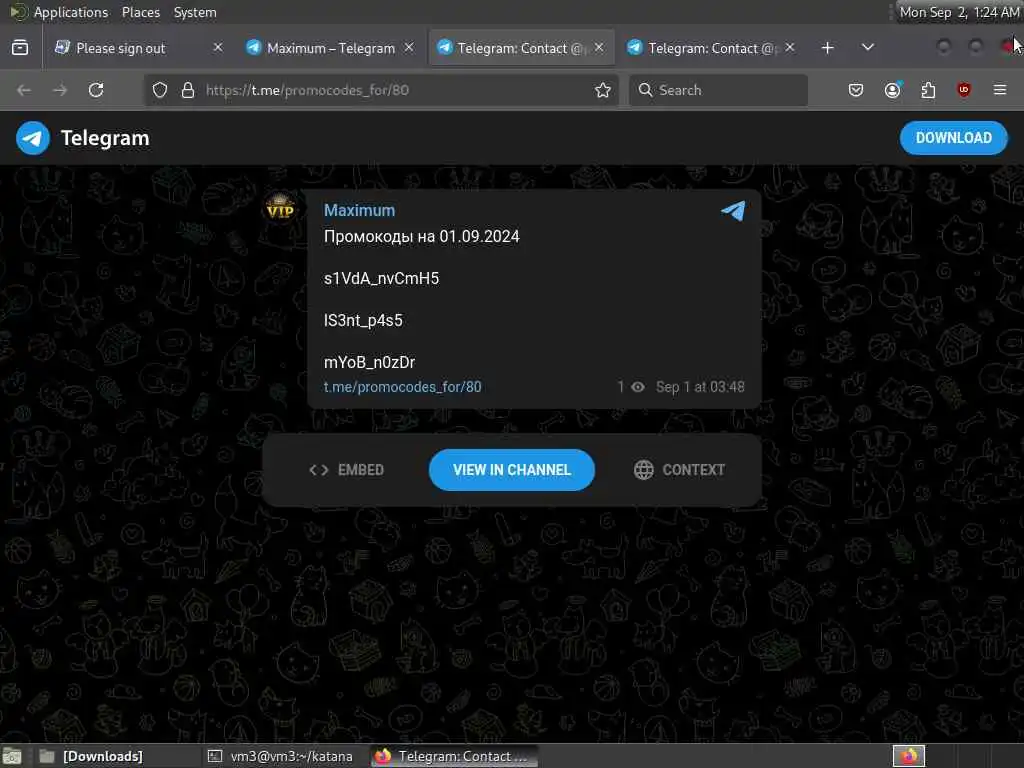Open a new browser tab
The image size is (1024, 768).
[827, 48]
